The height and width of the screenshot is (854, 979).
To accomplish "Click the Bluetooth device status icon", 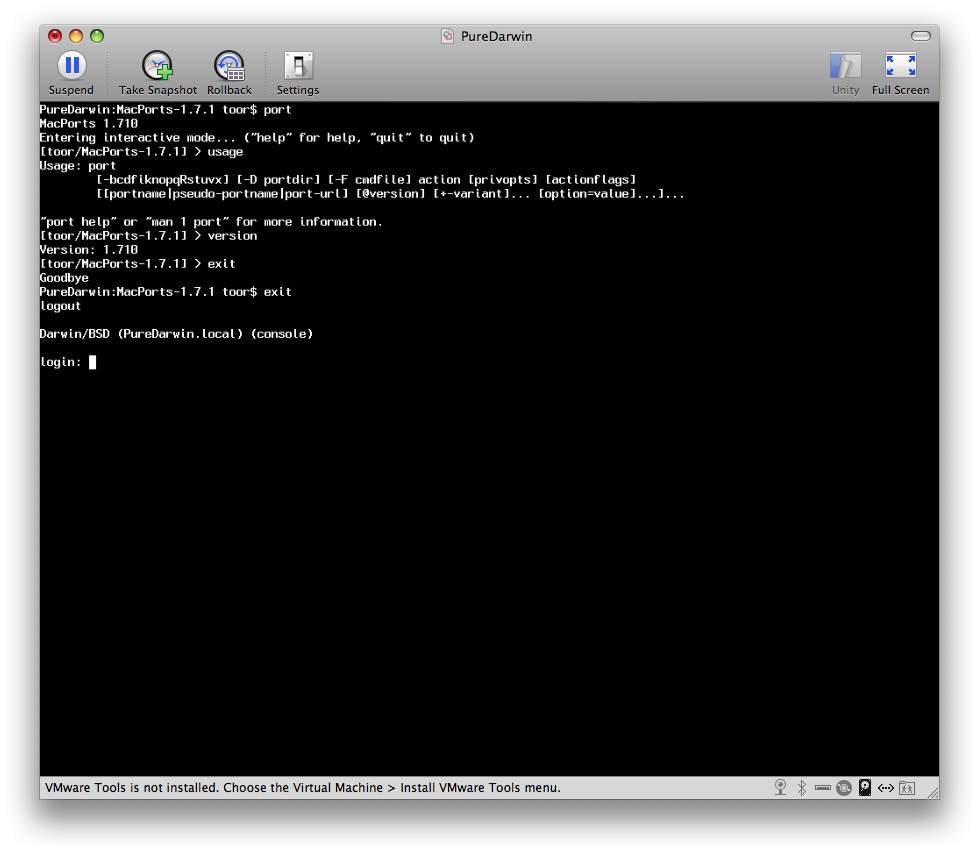I will click(802, 787).
